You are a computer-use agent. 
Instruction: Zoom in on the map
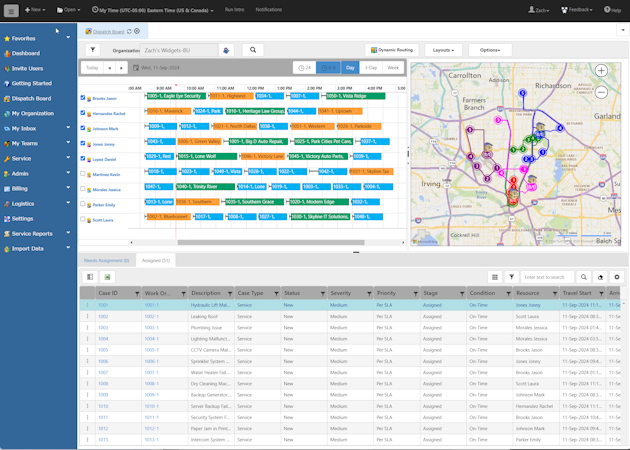click(601, 71)
